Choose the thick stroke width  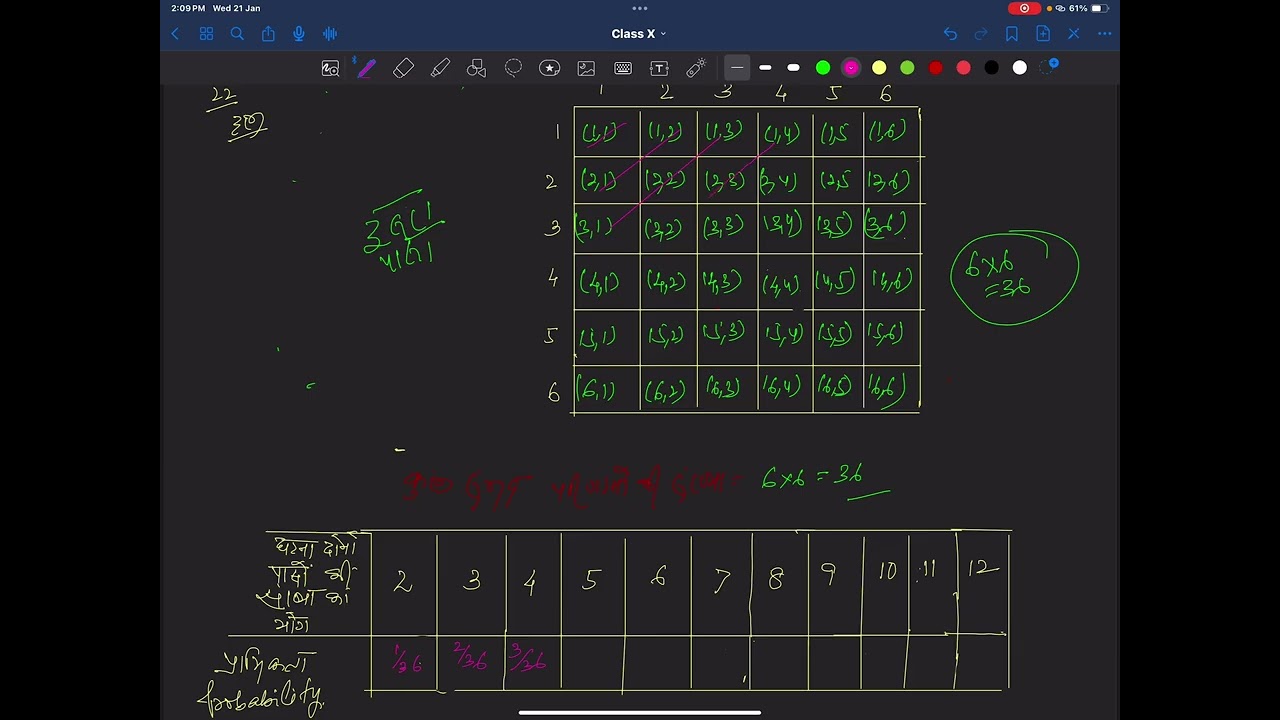pos(793,68)
